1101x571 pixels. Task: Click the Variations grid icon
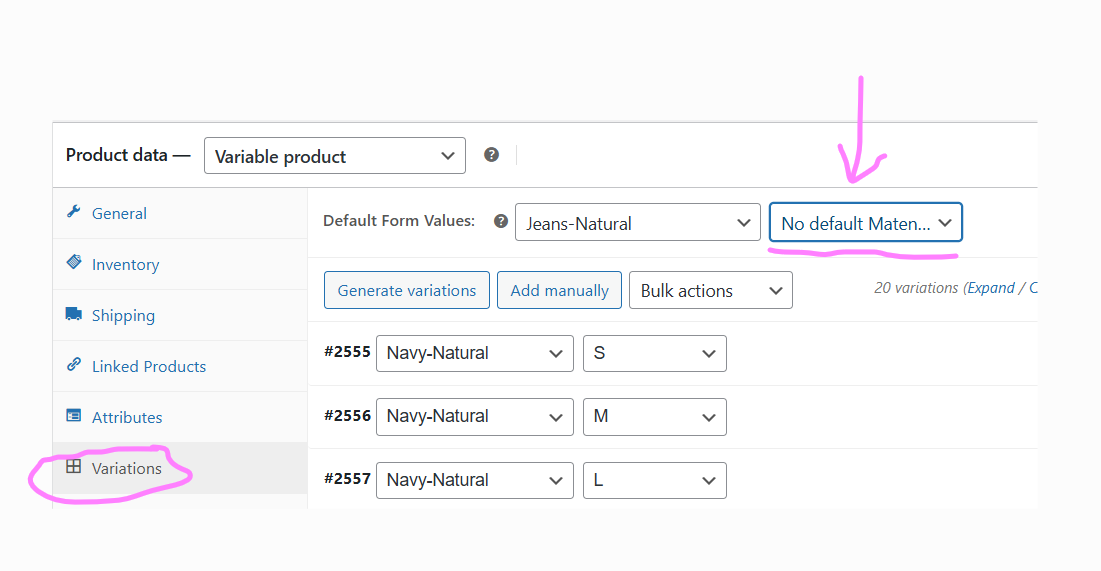click(x=73, y=467)
